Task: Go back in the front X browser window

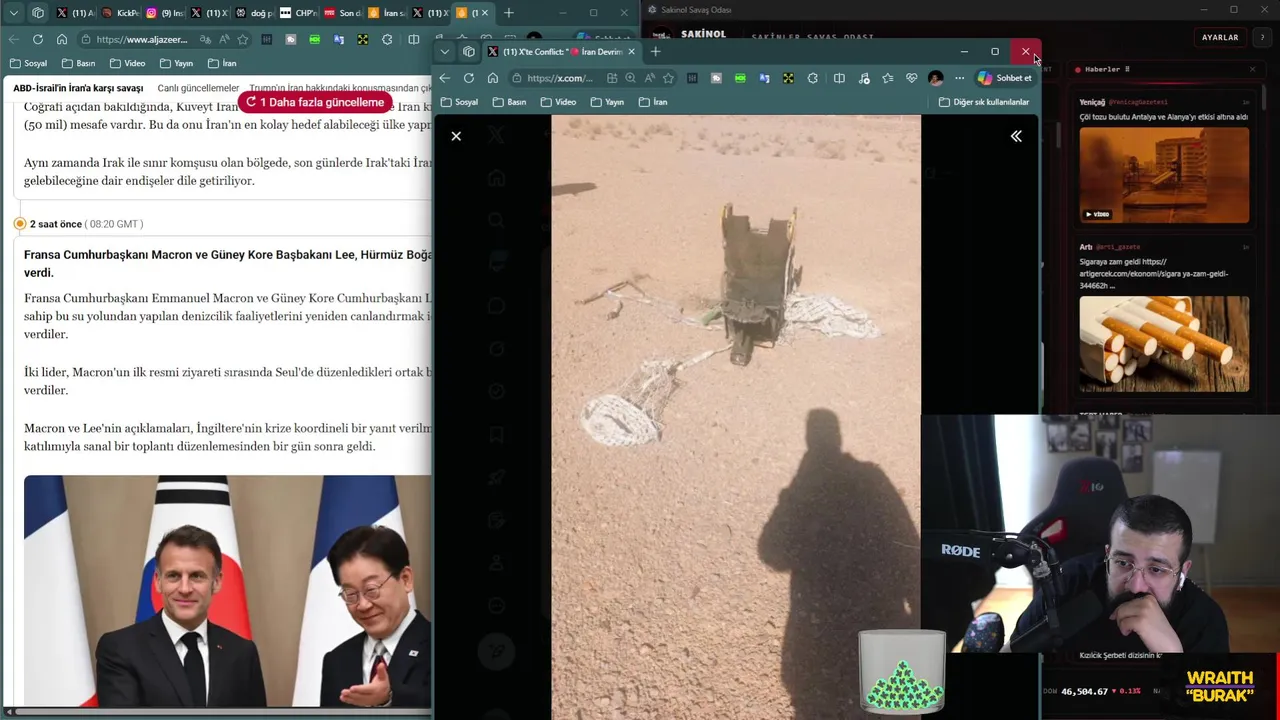Action: pyautogui.click(x=445, y=78)
